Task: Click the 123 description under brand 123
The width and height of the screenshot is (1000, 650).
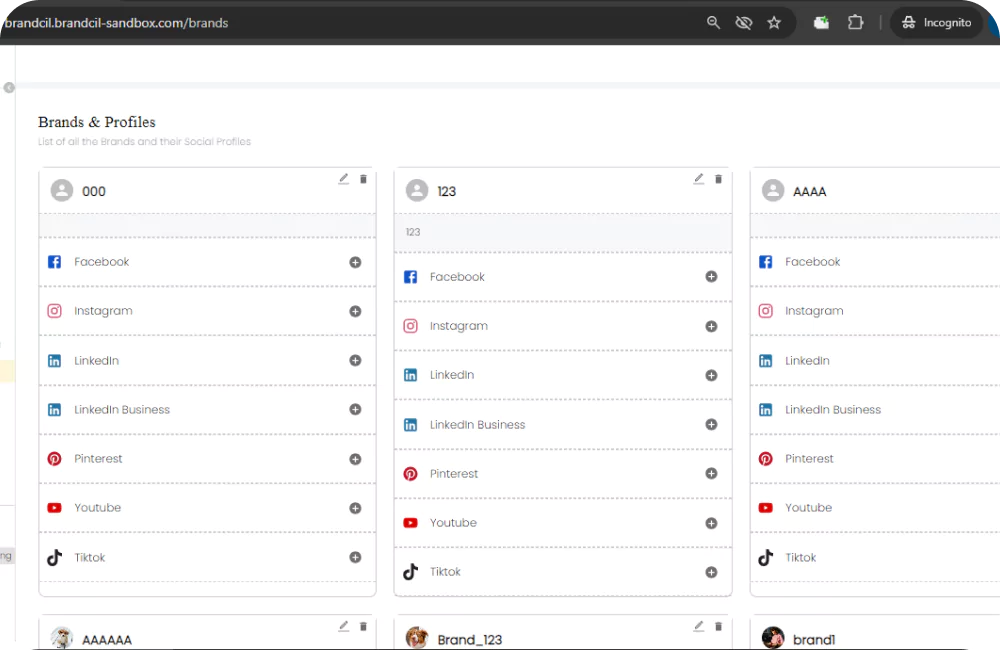Action: (x=413, y=232)
